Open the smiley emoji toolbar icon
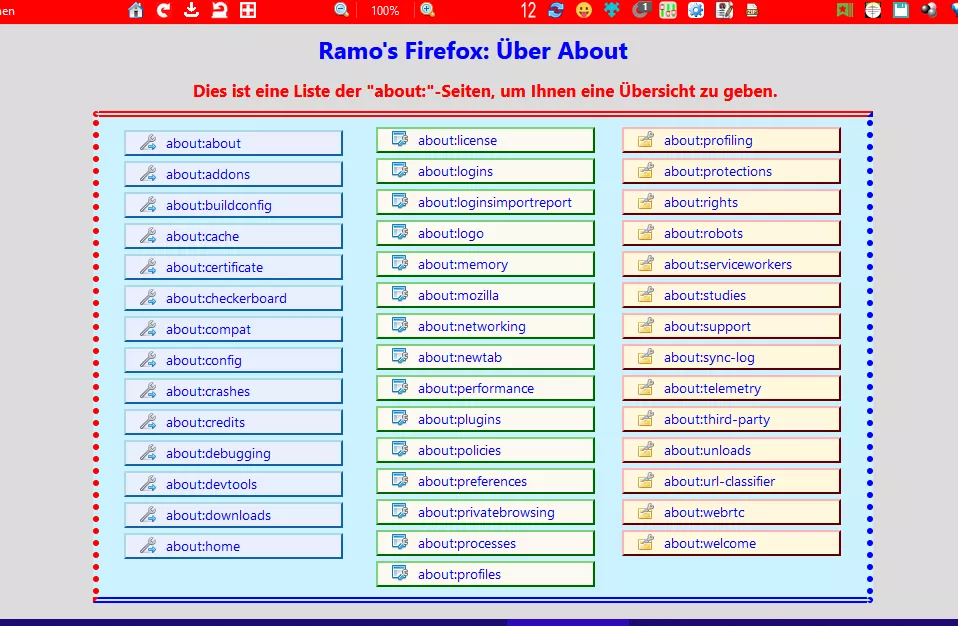Screen dimensions: 958x626 [584, 10]
